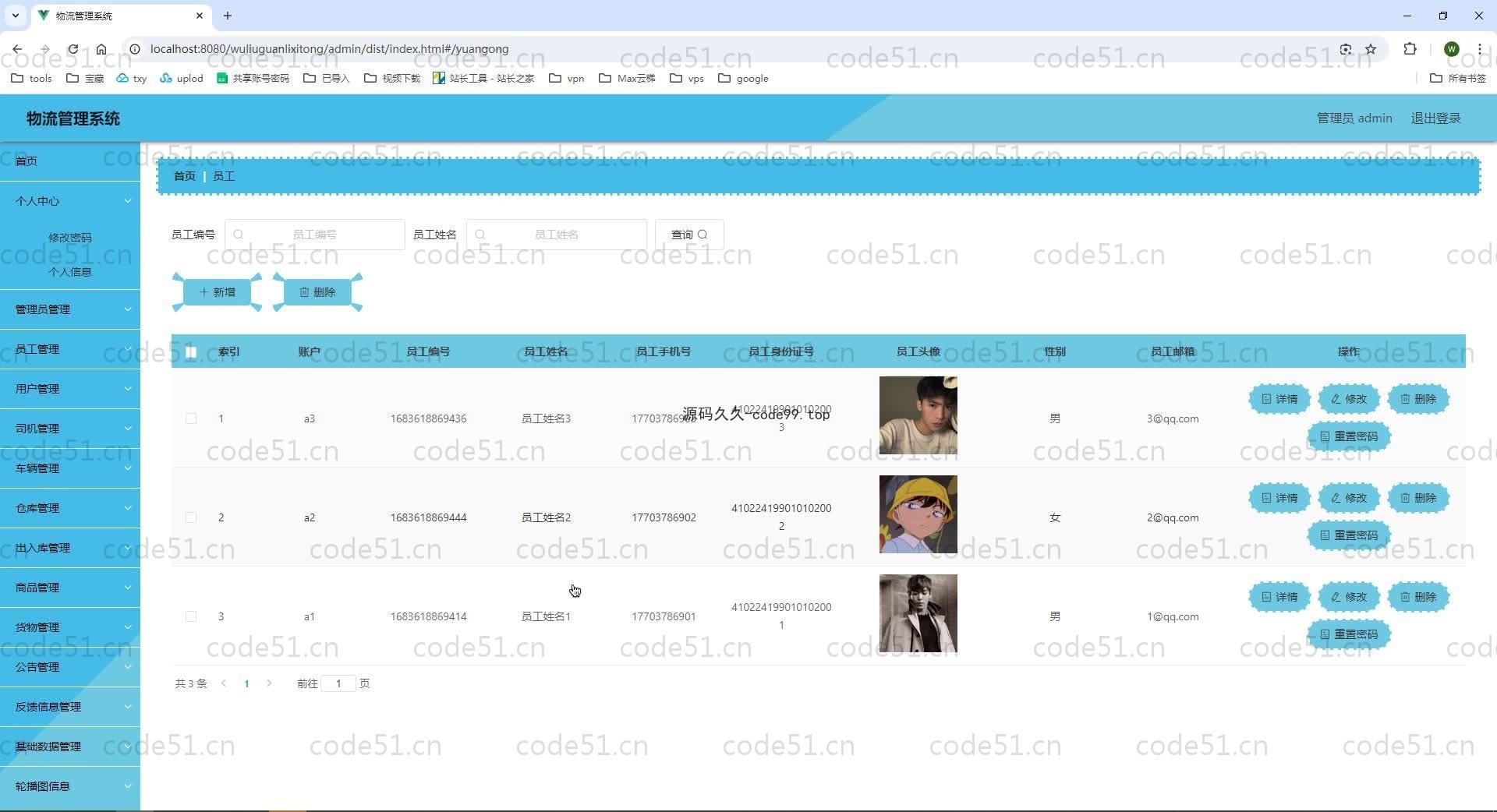The width and height of the screenshot is (1497, 812).
Task: Check the row checkbox for a3
Action: [x=191, y=418]
